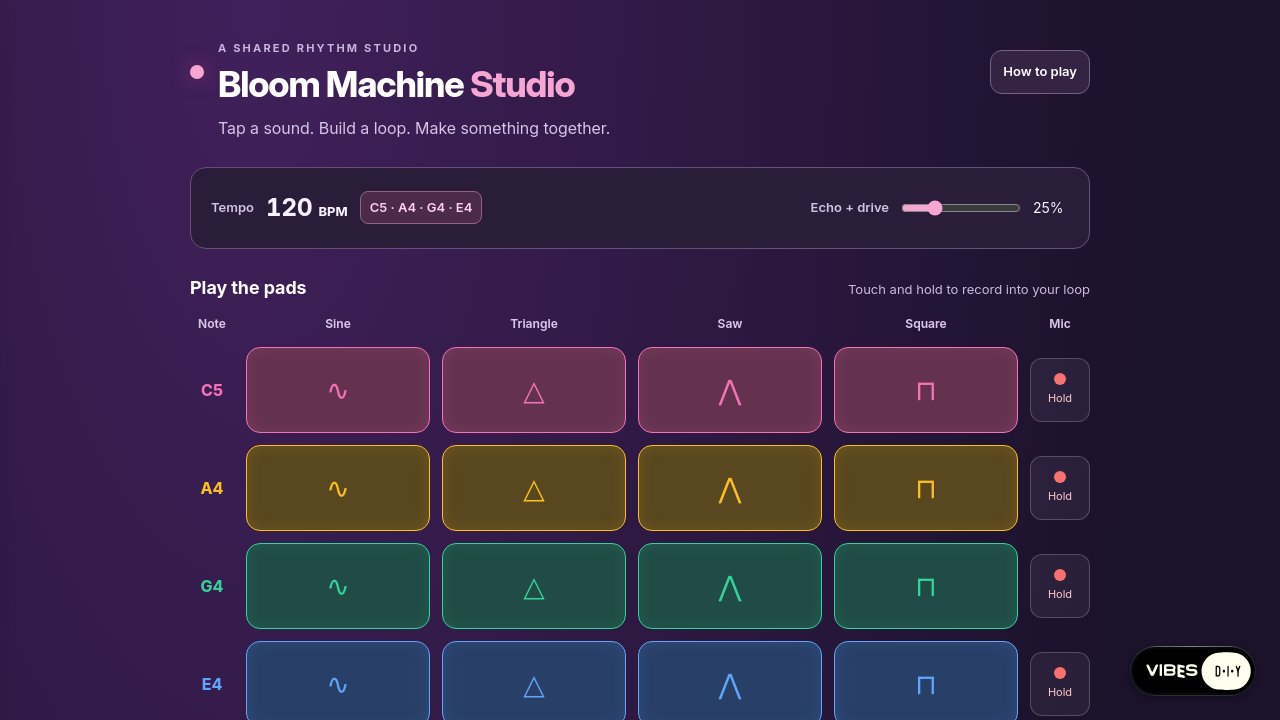Tap the C5 Triangle pad

pos(534,390)
